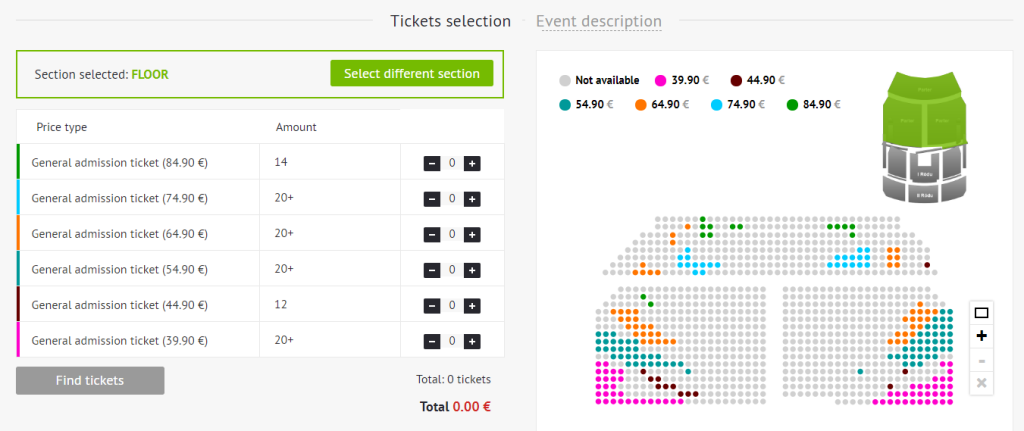
Task: Add one 39.90 € ticket using plus
Action: click(472, 341)
